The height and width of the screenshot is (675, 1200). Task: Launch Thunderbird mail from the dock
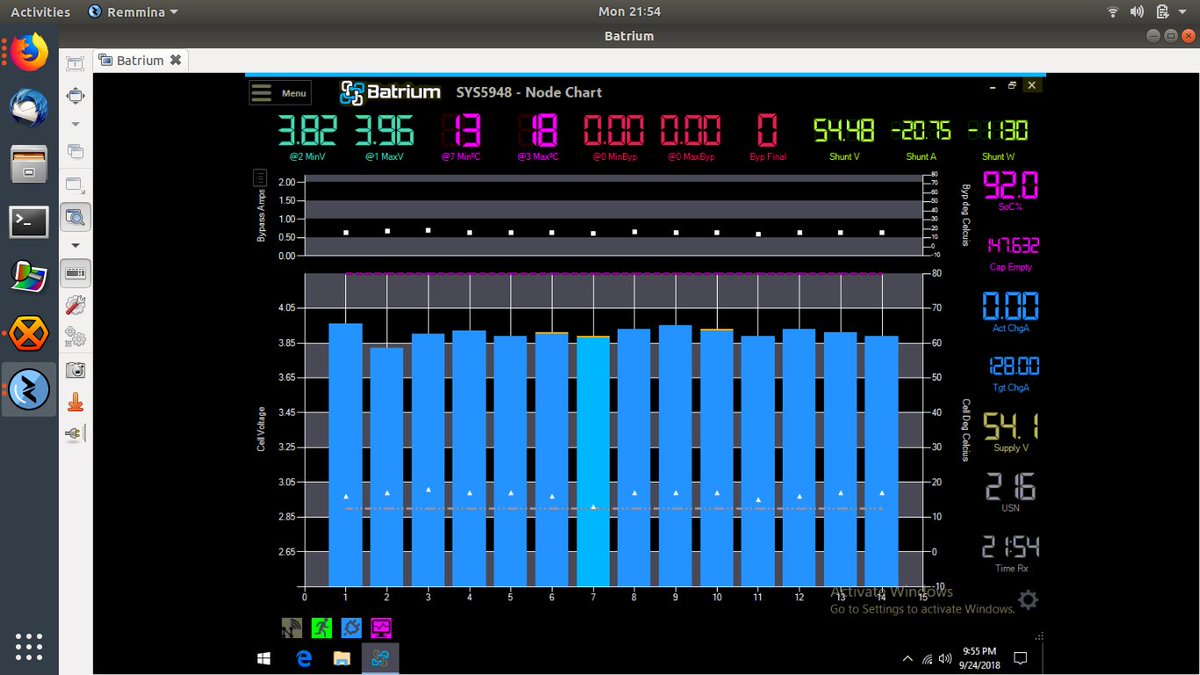(x=29, y=107)
